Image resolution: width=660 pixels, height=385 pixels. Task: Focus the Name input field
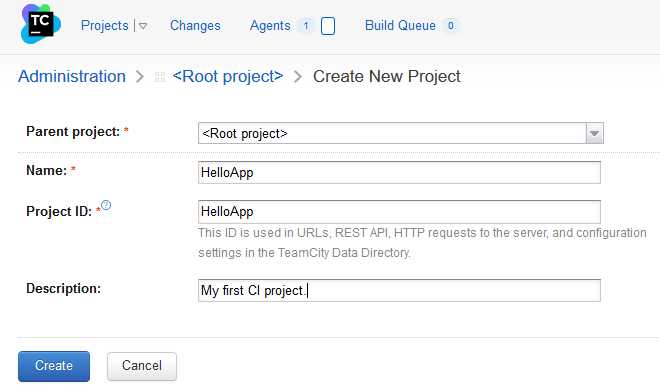(x=399, y=173)
